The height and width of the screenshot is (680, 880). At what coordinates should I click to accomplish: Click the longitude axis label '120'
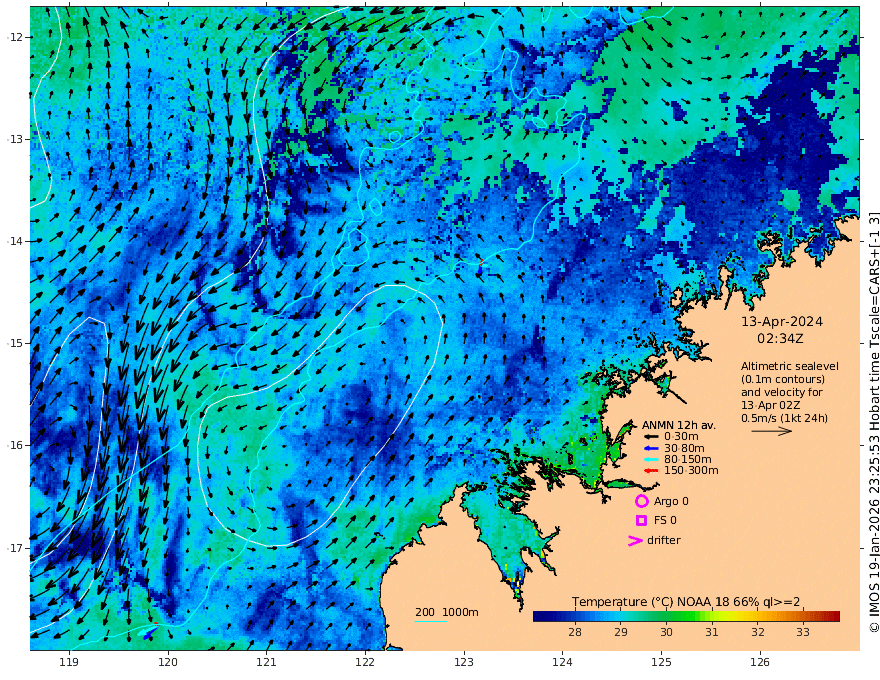(168, 662)
